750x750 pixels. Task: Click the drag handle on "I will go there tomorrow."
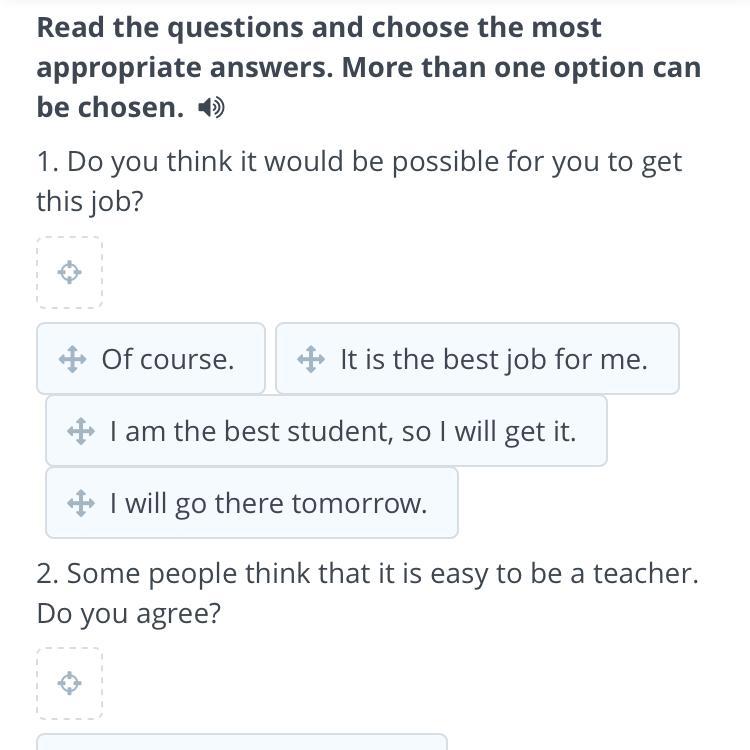click(x=81, y=503)
